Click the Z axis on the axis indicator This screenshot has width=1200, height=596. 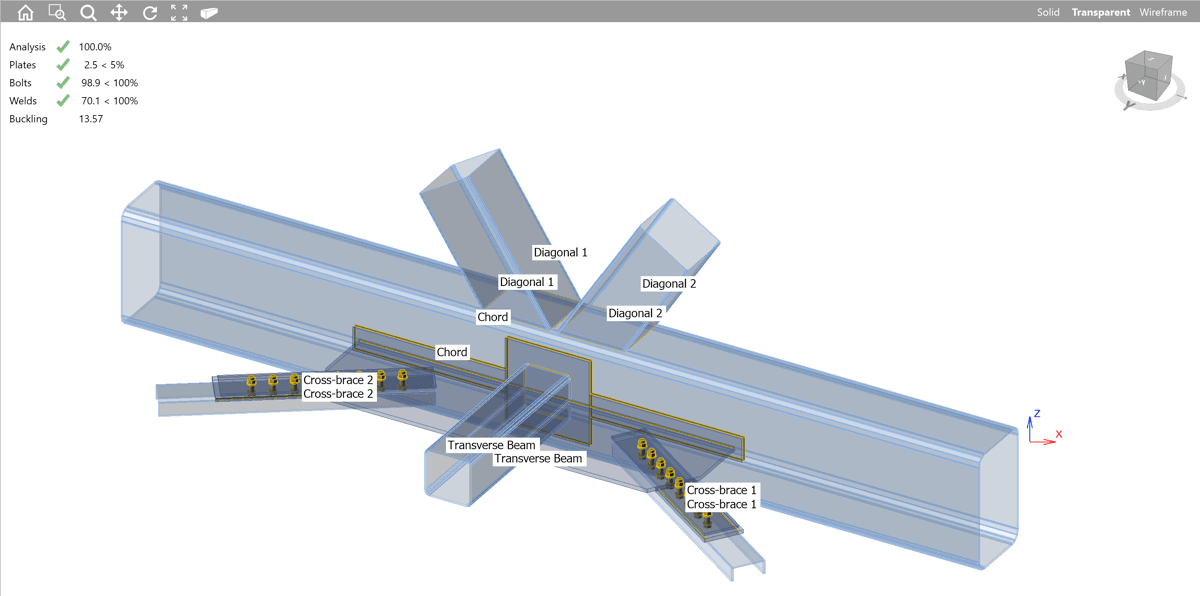pos(1036,415)
